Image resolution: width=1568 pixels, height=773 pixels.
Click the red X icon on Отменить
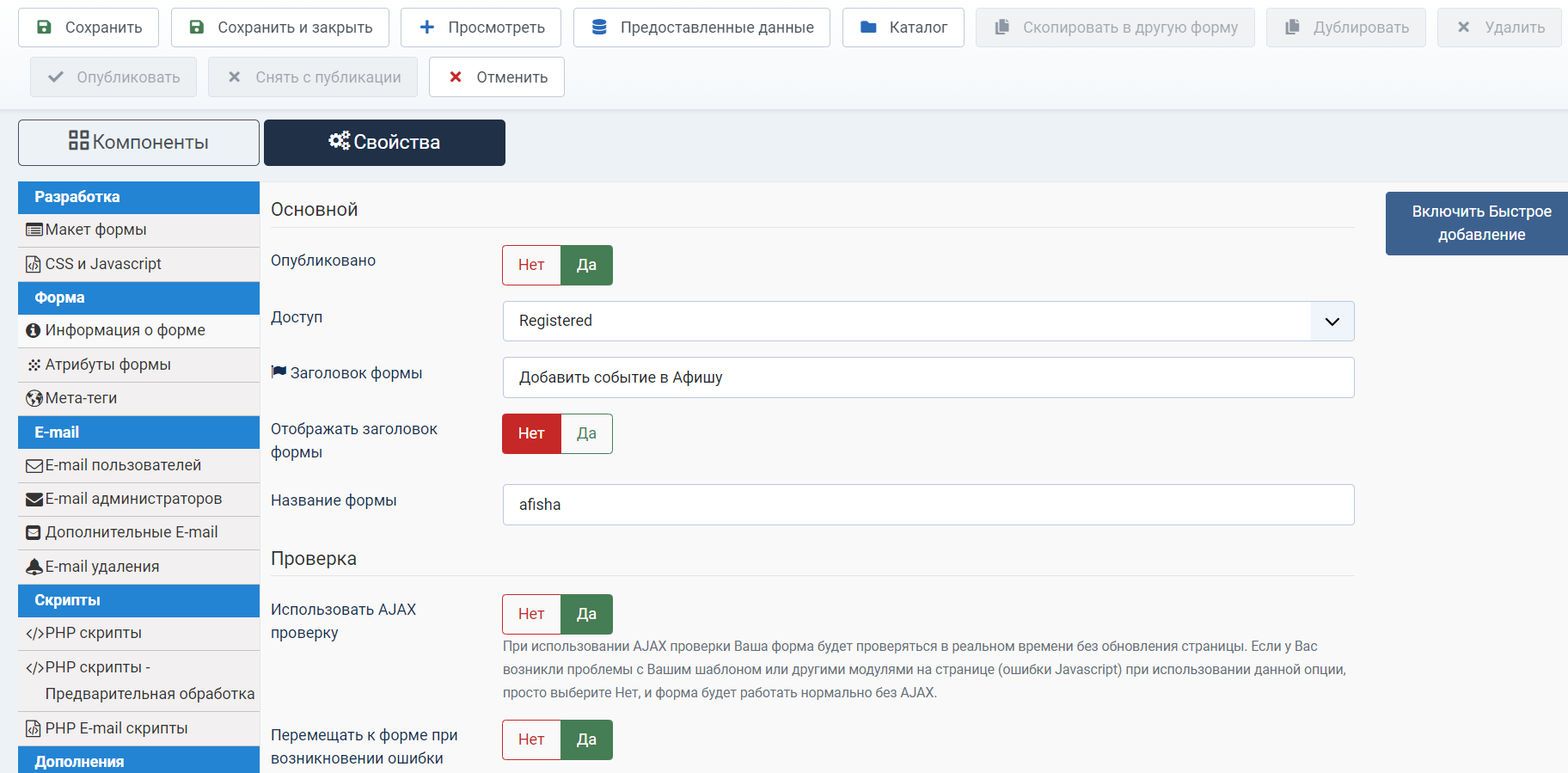pos(456,77)
